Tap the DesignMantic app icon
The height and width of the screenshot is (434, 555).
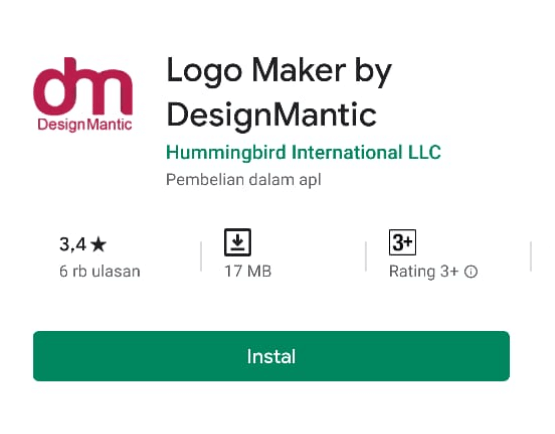[83, 94]
